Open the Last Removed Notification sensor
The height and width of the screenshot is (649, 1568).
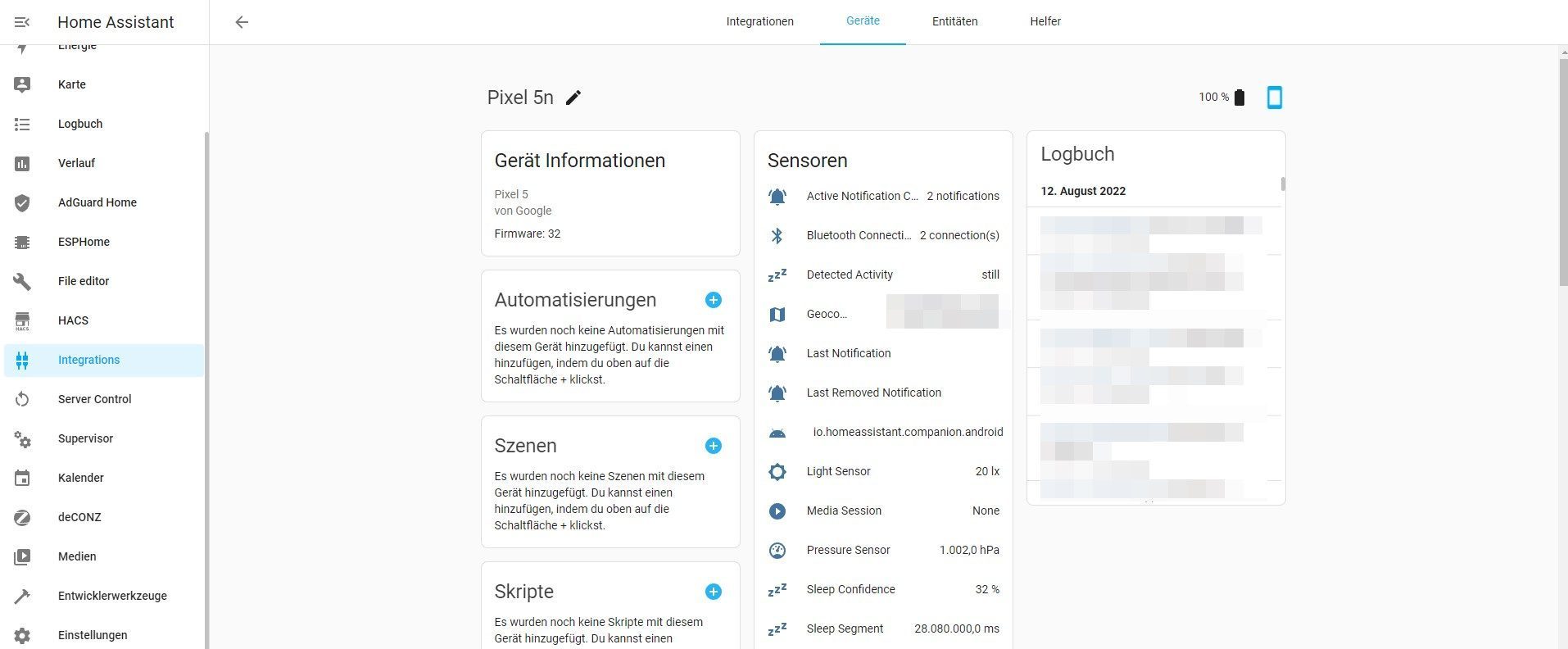tap(883, 393)
